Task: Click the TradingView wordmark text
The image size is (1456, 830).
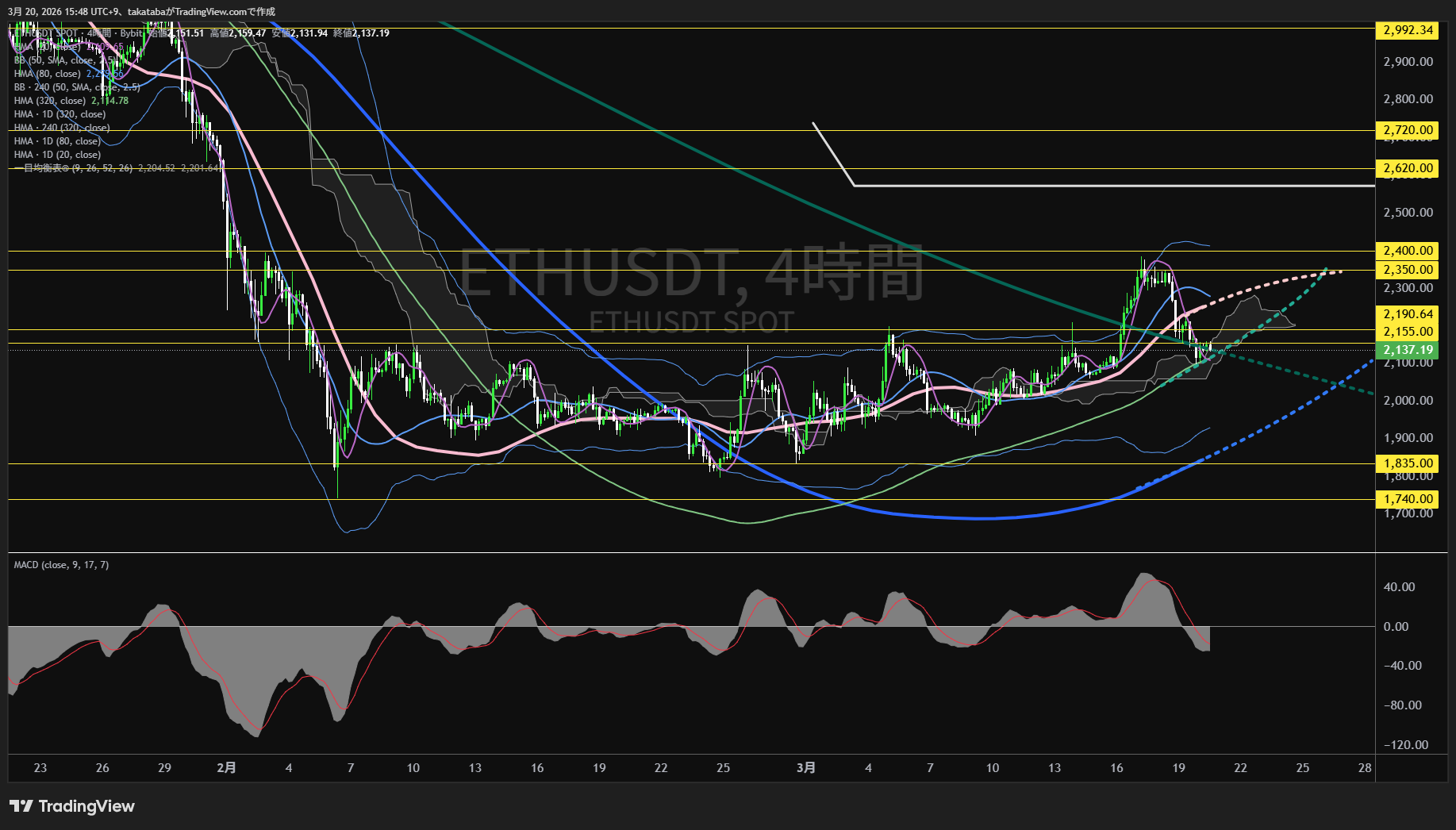Action: coord(86,806)
